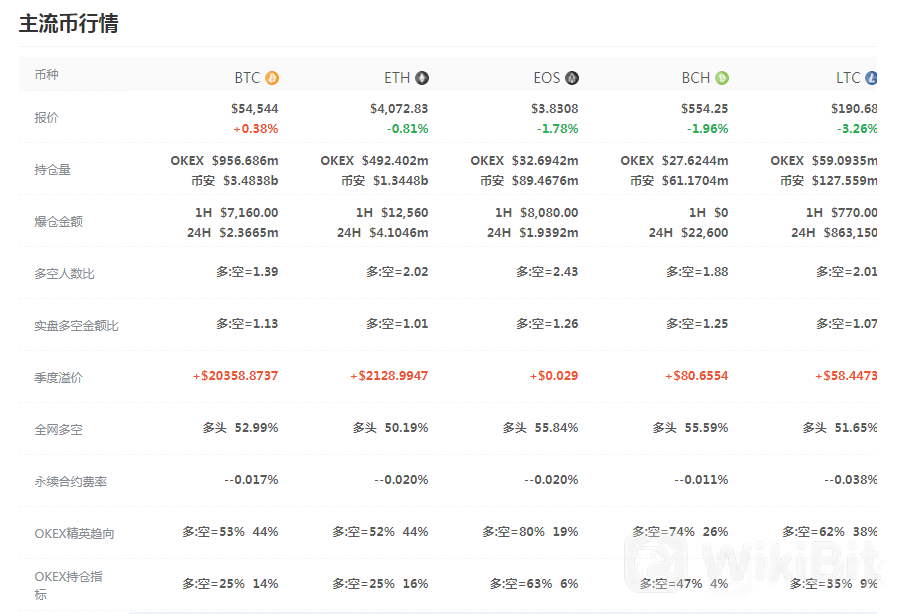Click the 多空人数比 row label
The image size is (897, 614).
65,274
